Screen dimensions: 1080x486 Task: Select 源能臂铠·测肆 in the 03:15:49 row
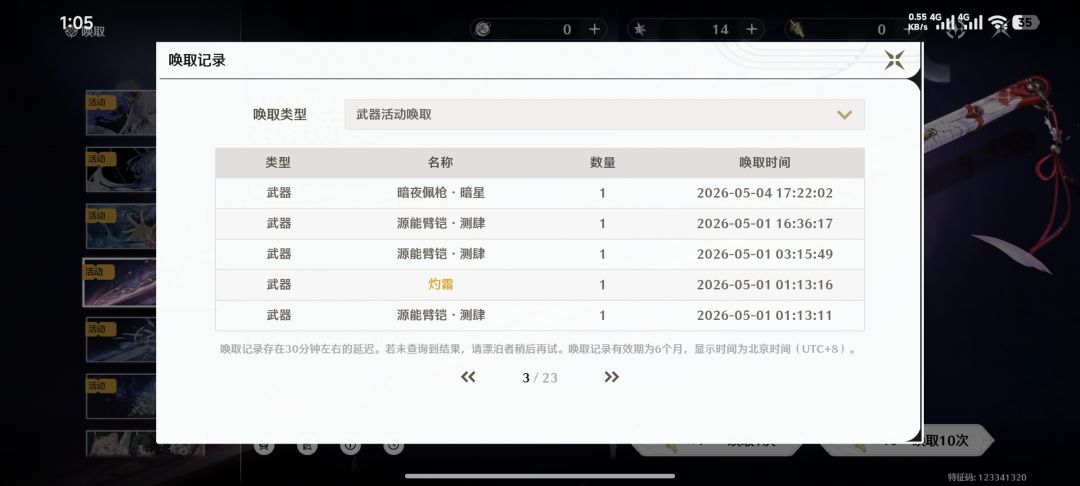click(440, 253)
